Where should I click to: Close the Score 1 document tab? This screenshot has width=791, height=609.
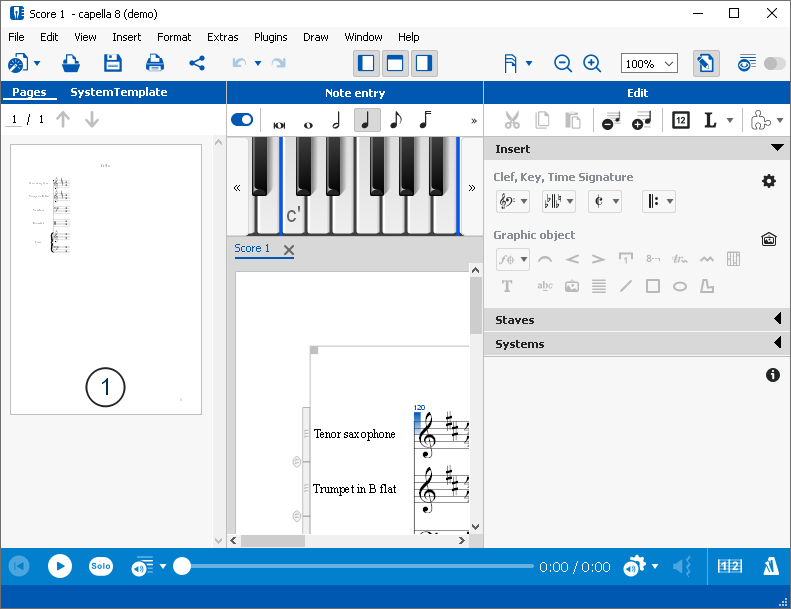pos(289,250)
